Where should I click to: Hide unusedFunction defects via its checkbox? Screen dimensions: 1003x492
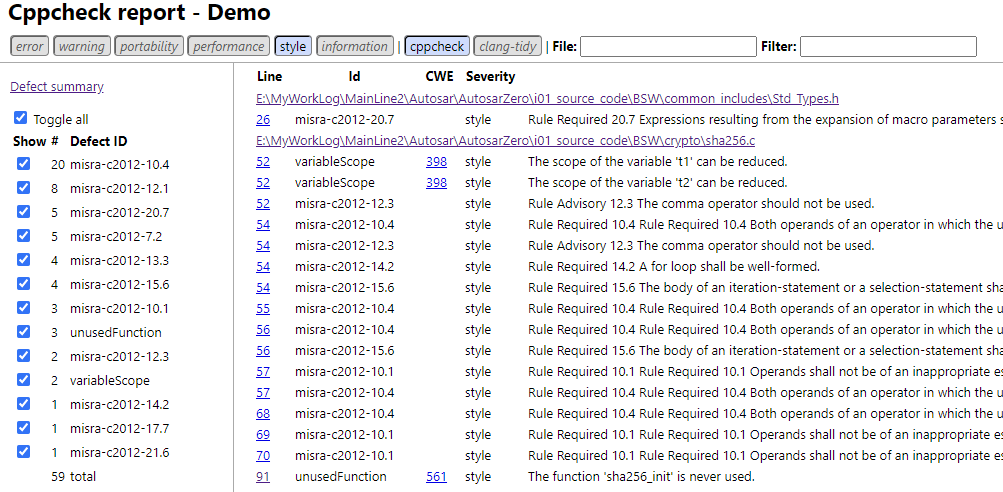pos(23,332)
